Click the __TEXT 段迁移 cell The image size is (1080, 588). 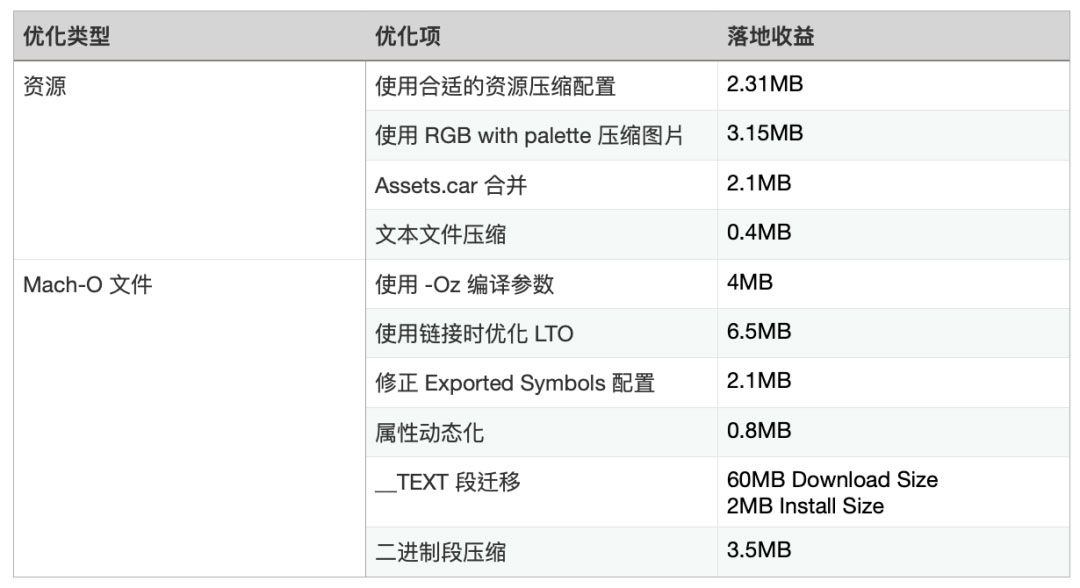[x=447, y=483]
